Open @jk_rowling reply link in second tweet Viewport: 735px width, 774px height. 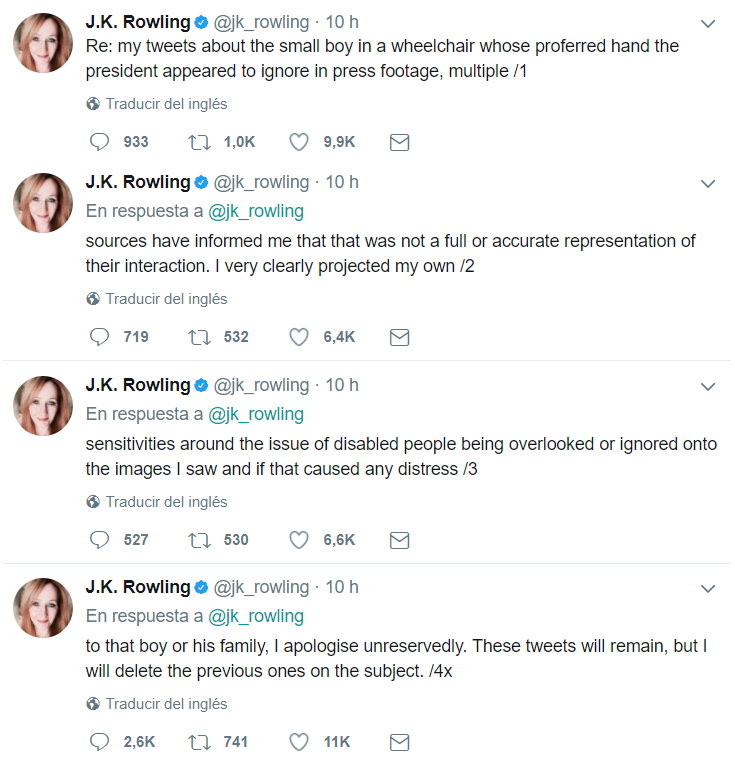tap(255, 211)
